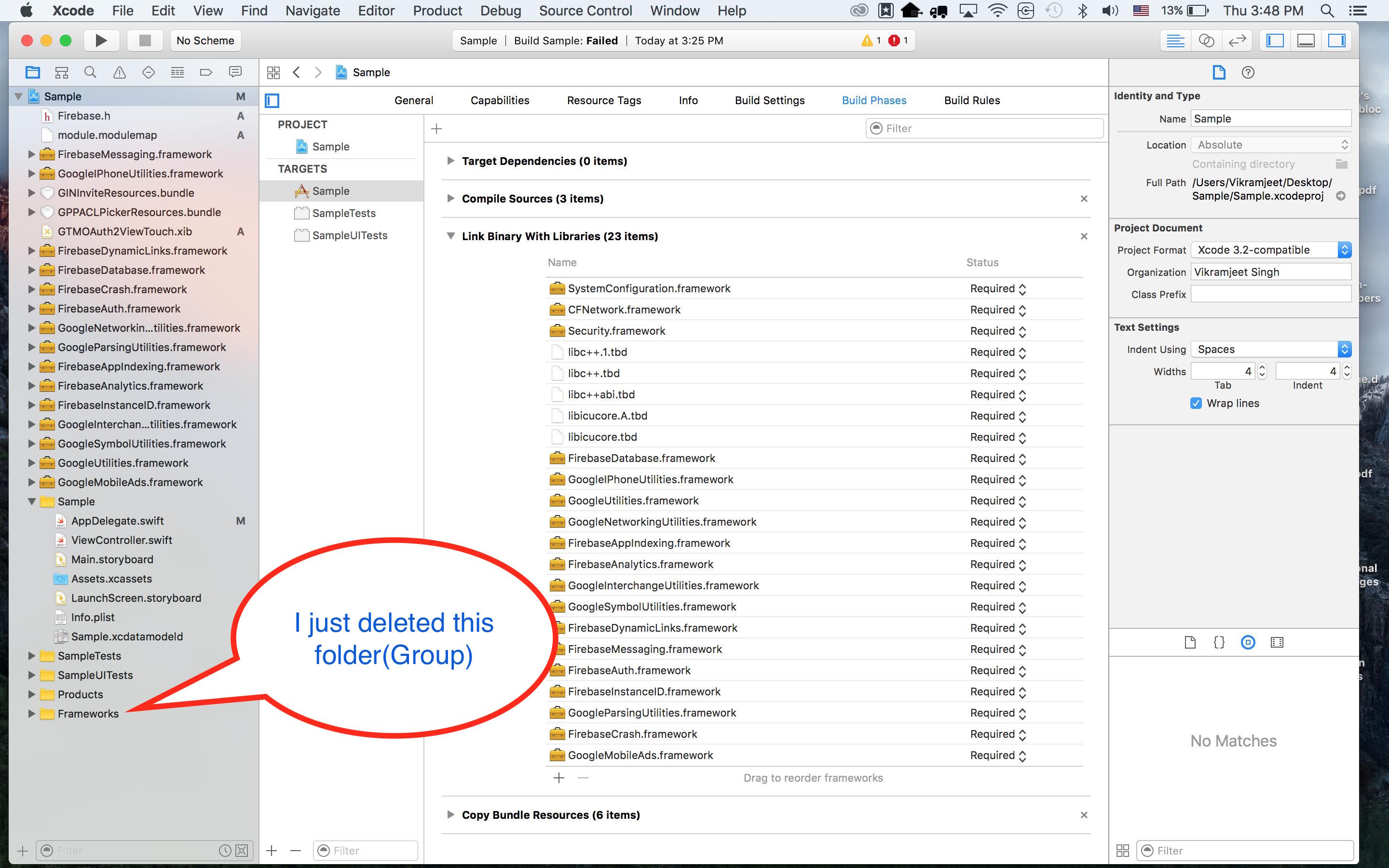Increase the Tab width stepper
1389x868 pixels.
pos(1262,367)
